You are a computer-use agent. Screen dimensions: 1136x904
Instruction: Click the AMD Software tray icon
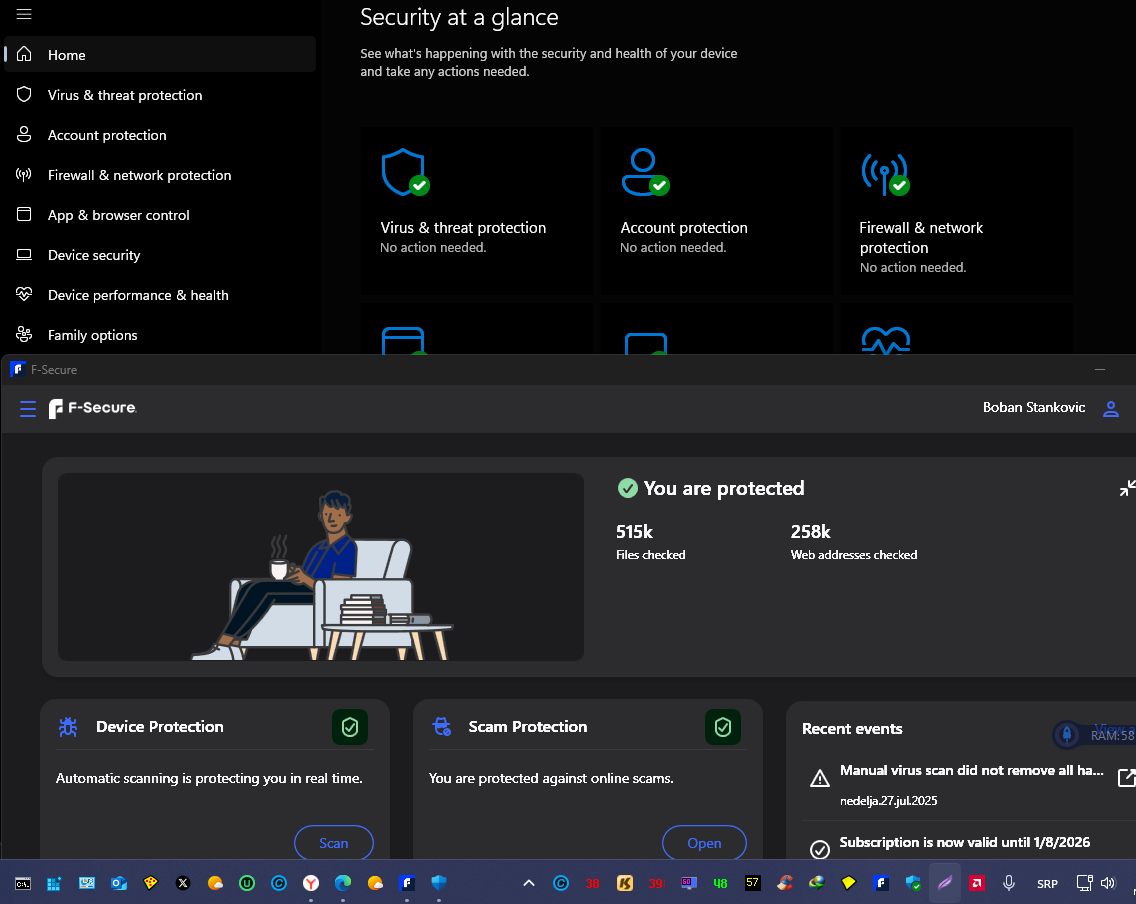click(x=977, y=883)
